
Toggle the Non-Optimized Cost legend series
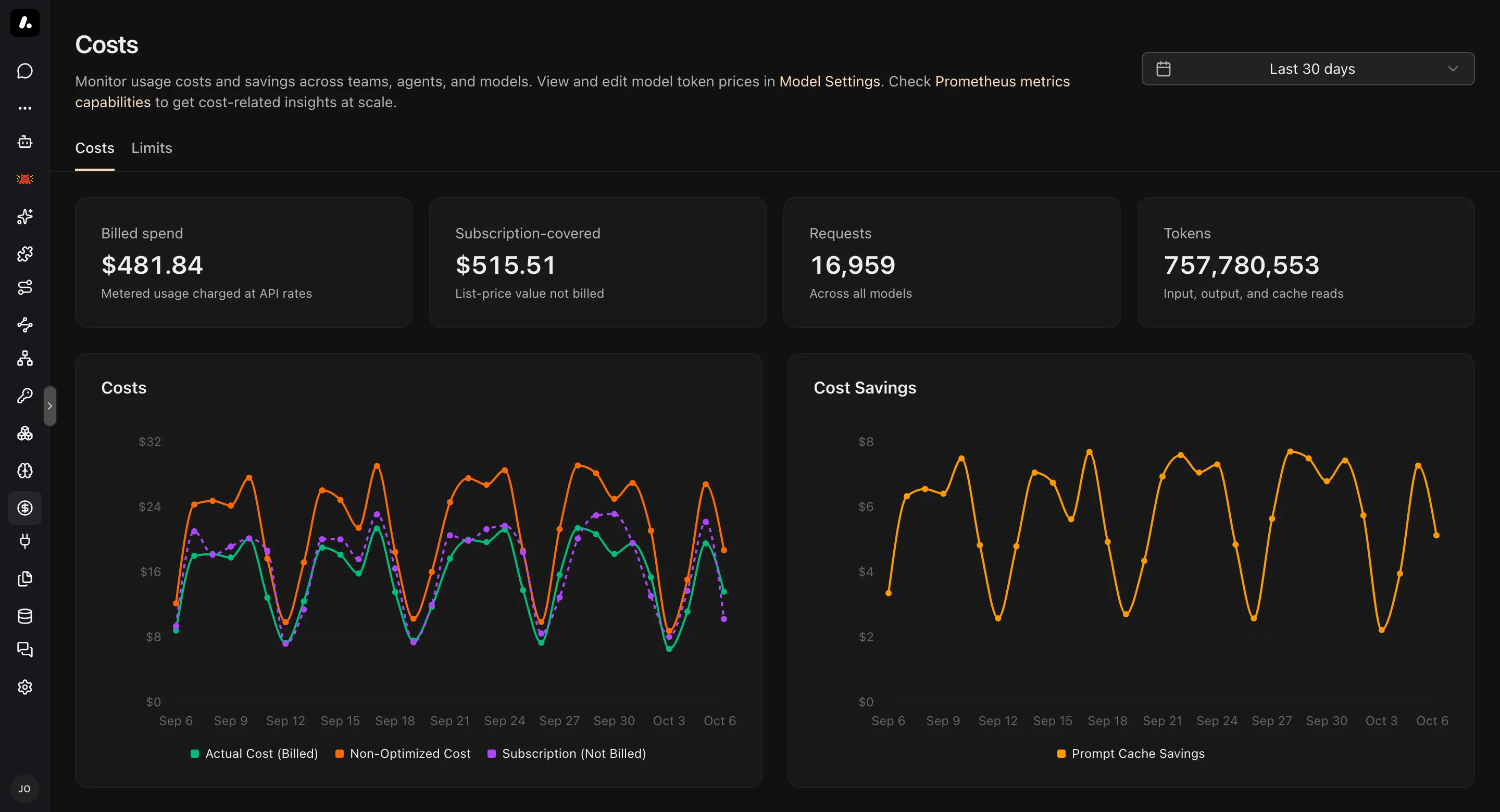[403, 753]
